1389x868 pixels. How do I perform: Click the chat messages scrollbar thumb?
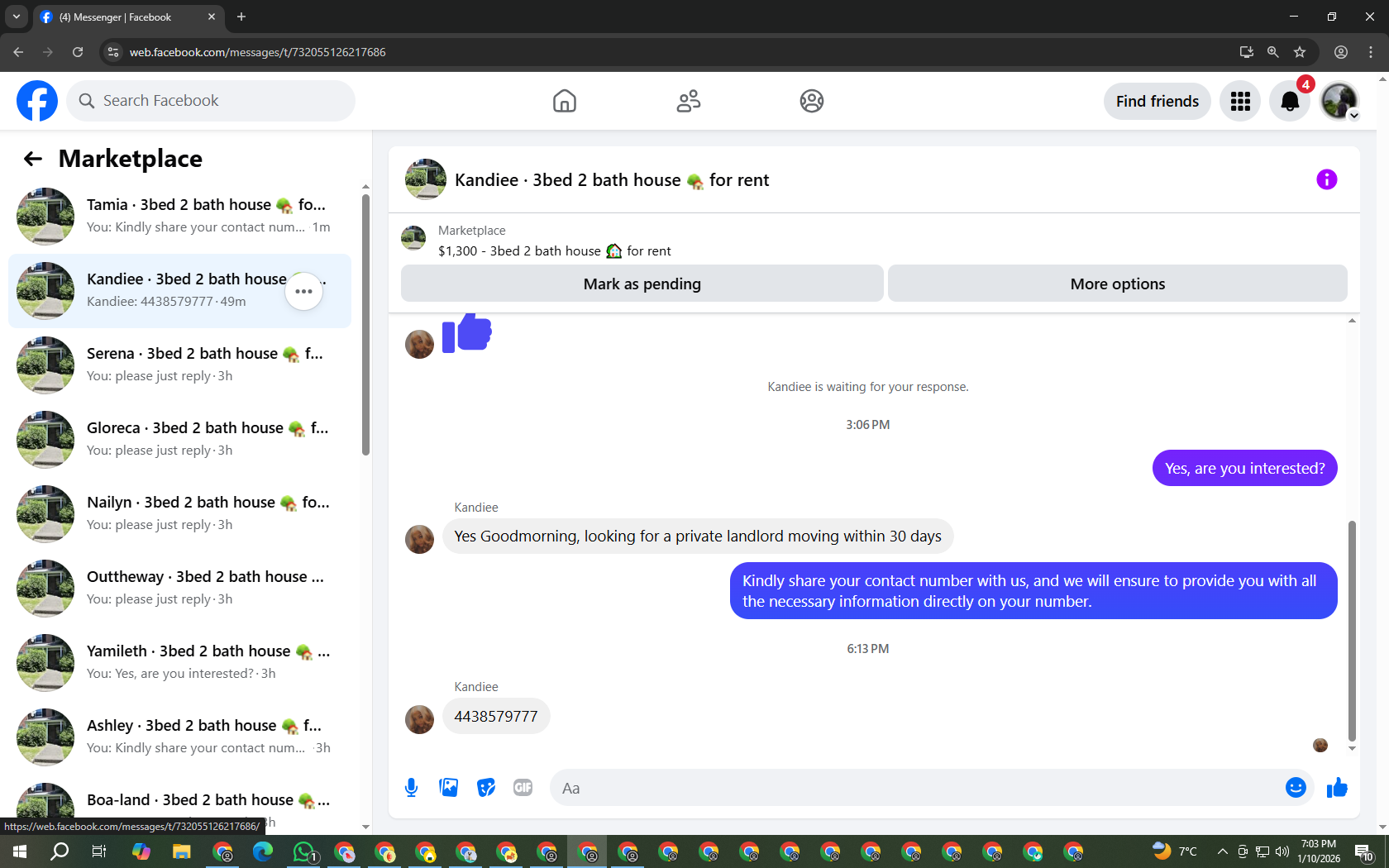(x=1352, y=630)
